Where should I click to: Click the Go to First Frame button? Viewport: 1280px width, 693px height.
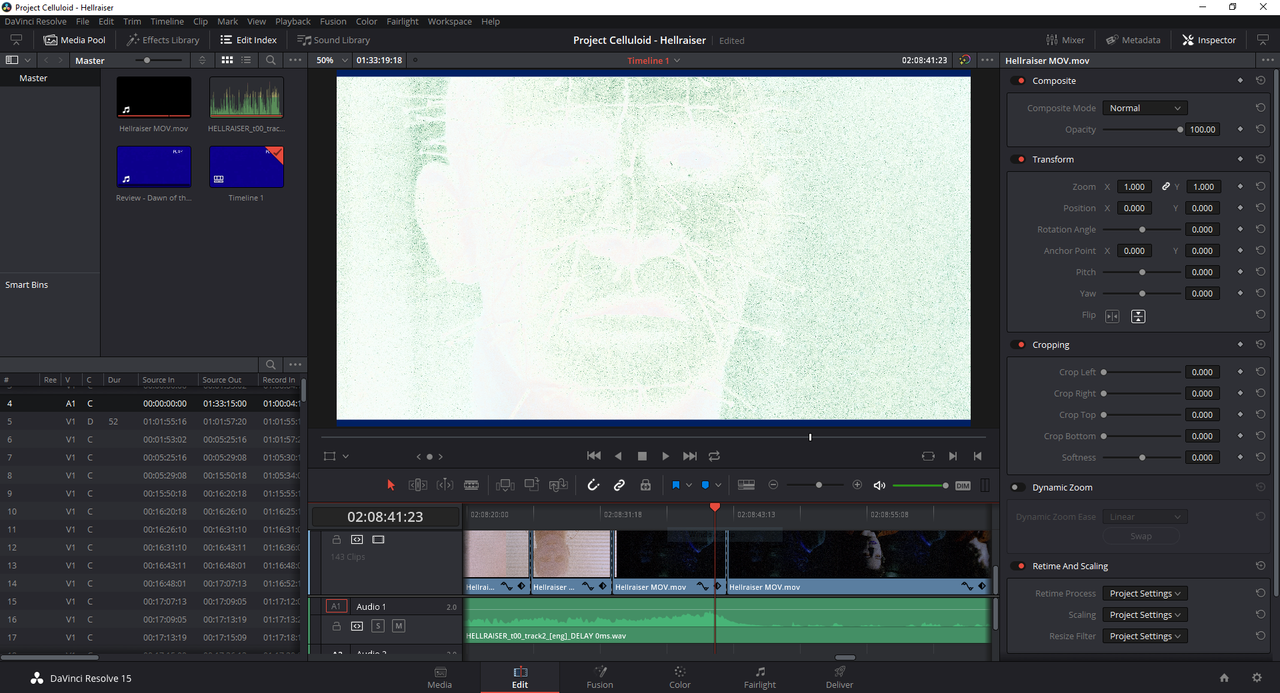pos(593,456)
